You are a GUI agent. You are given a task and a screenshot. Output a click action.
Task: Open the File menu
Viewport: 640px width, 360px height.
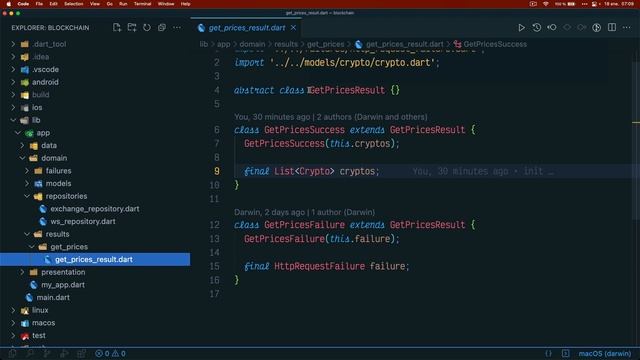pos(39,4)
